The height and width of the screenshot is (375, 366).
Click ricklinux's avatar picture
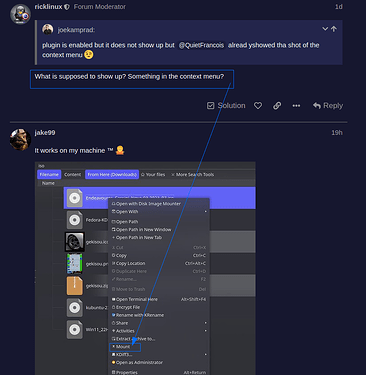(x=20, y=14)
